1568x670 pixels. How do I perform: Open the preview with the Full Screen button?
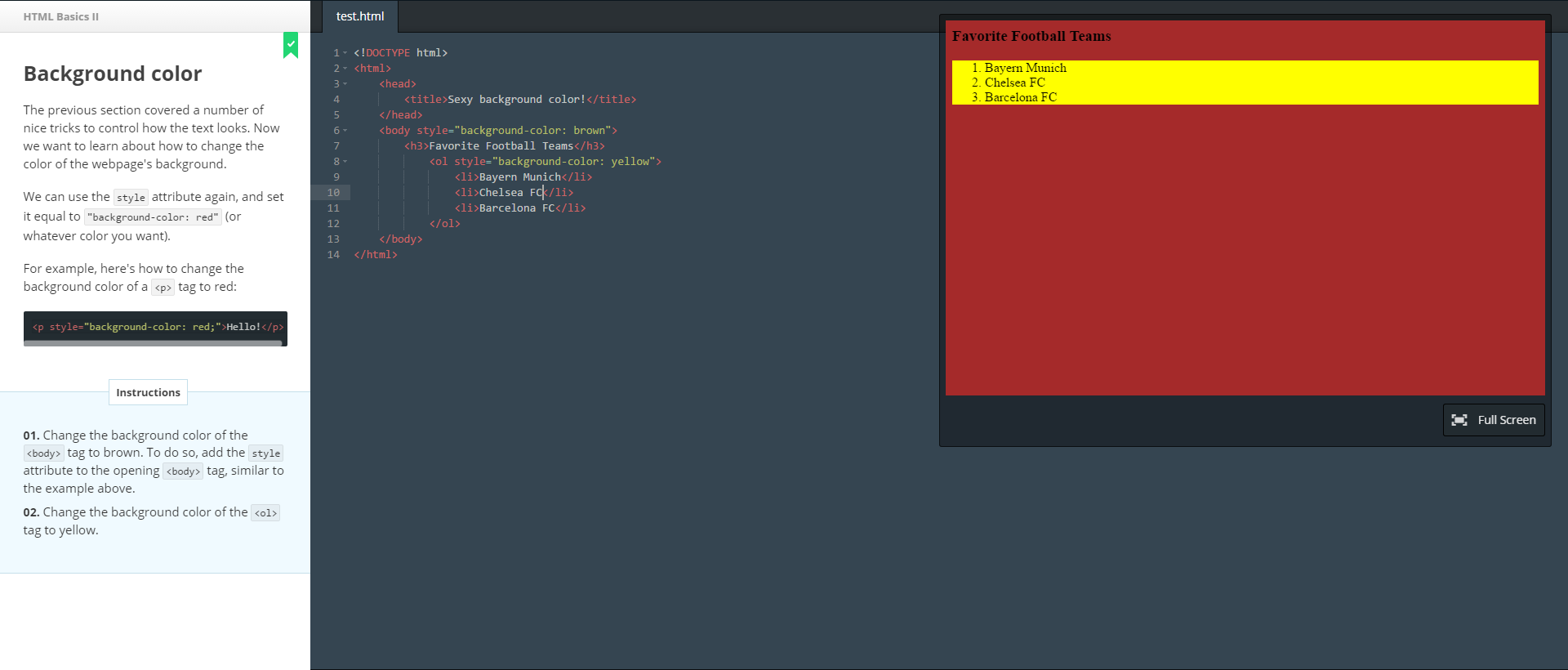1494,420
